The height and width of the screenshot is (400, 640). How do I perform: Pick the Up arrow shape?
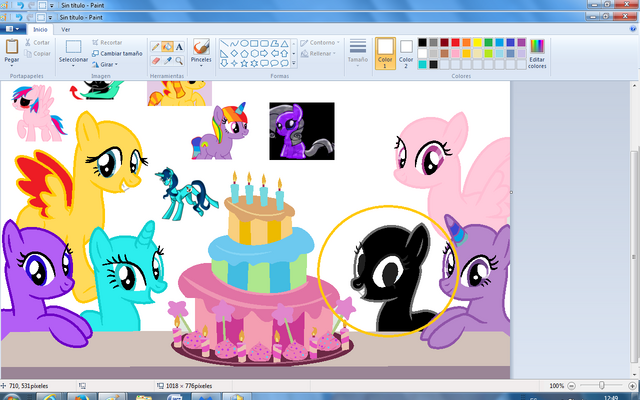tap(284, 53)
